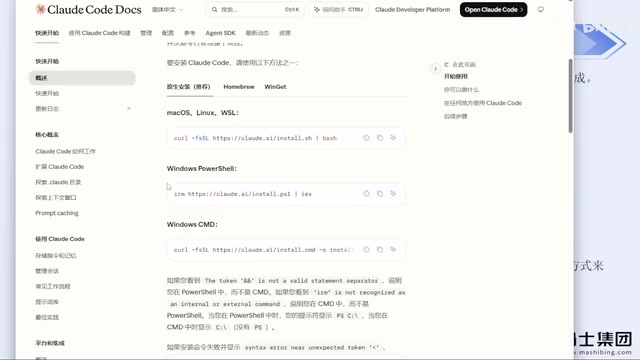Open the 资源 navigation tab
The width and height of the screenshot is (640, 360).
click(x=285, y=33)
